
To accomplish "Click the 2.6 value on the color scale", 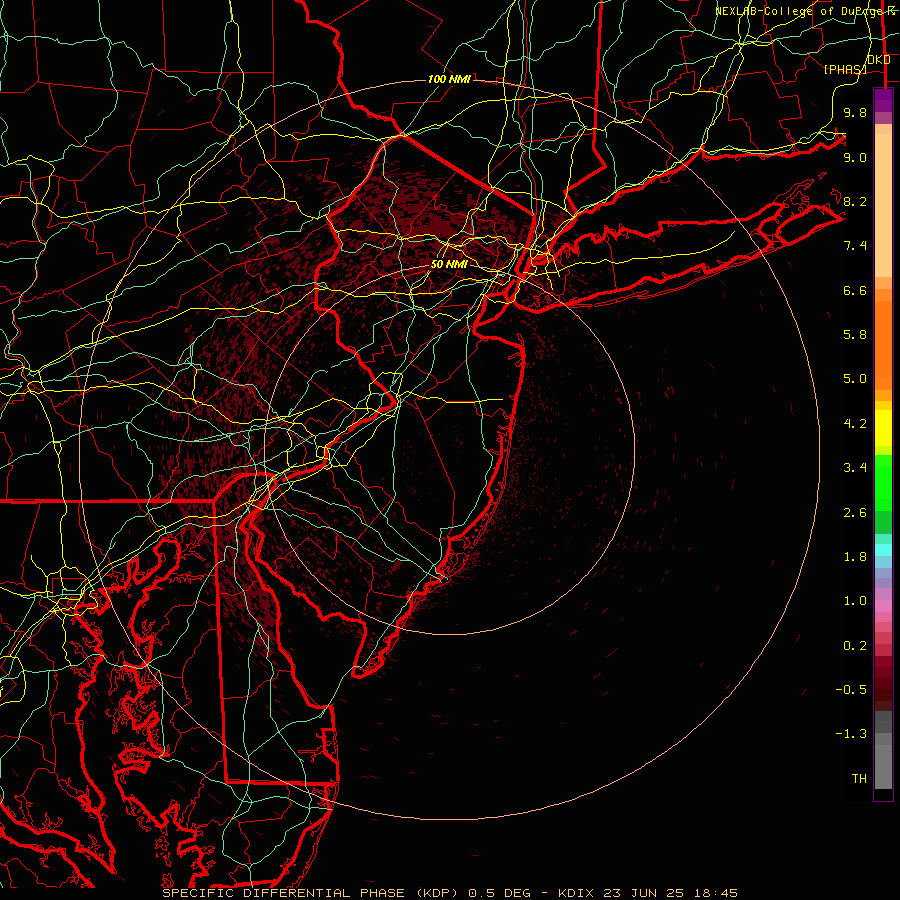I will 855,513.
